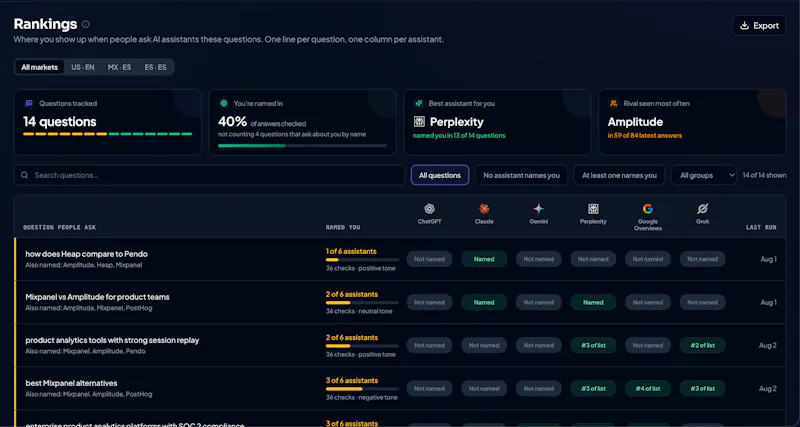800x427 pixels.
Task: Click the 40% green progress bar
Action: click(x=302, y=145)
